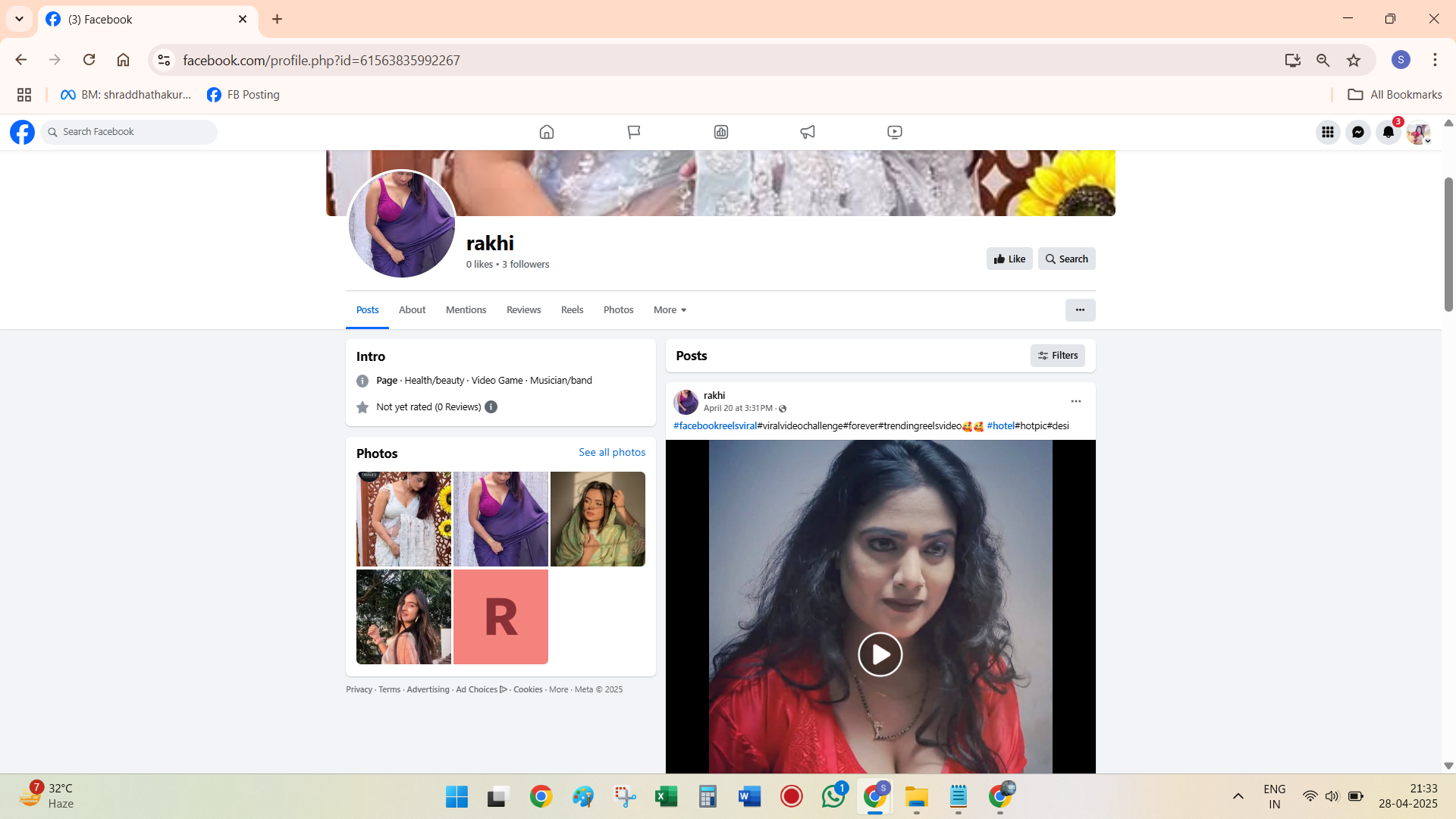The height and width of the screenshot is (819, 1456).
Task: Click the page Search button
Action: point(1066,259)
